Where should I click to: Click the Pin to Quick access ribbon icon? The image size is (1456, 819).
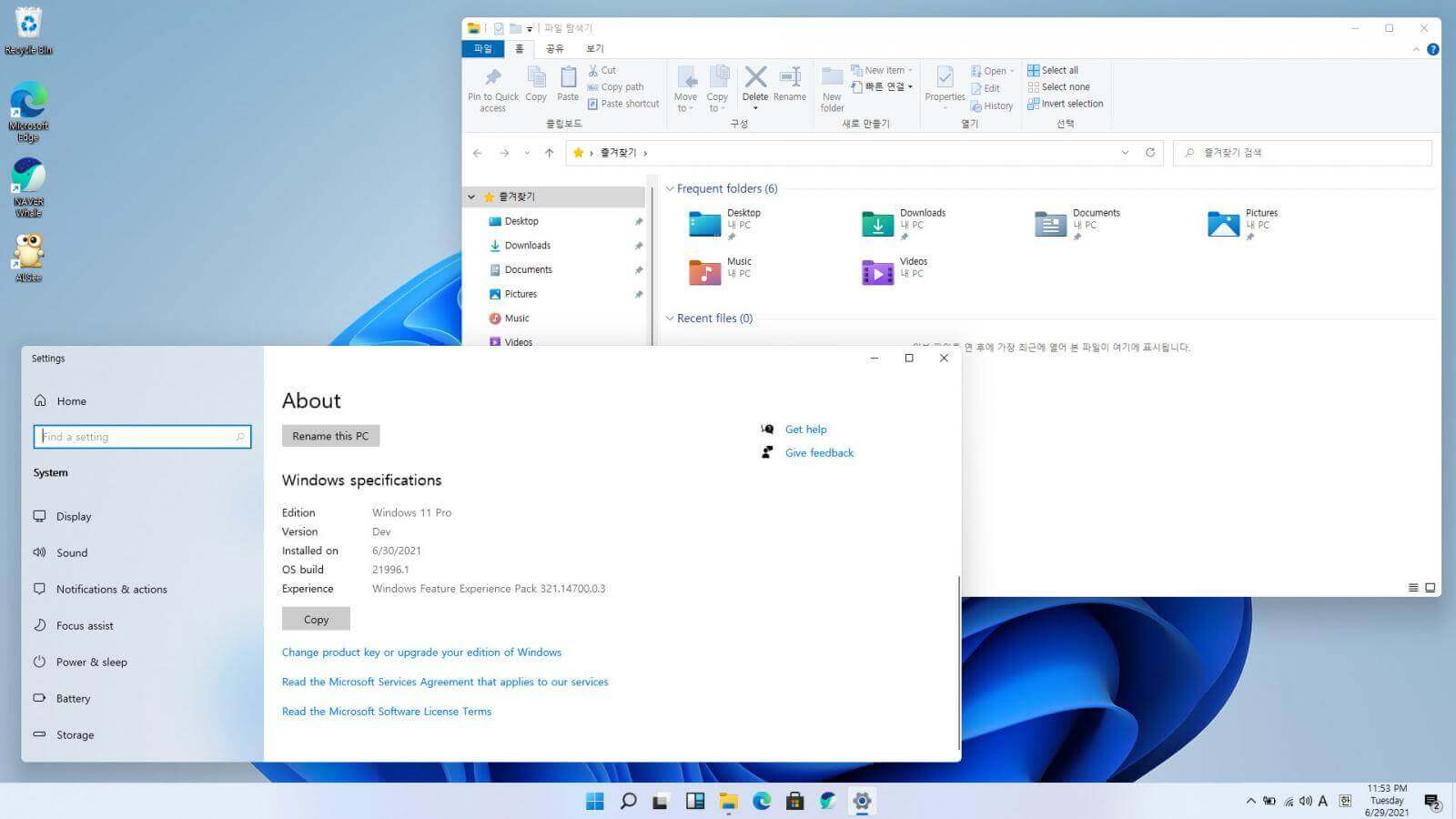(x=493, y=77)
